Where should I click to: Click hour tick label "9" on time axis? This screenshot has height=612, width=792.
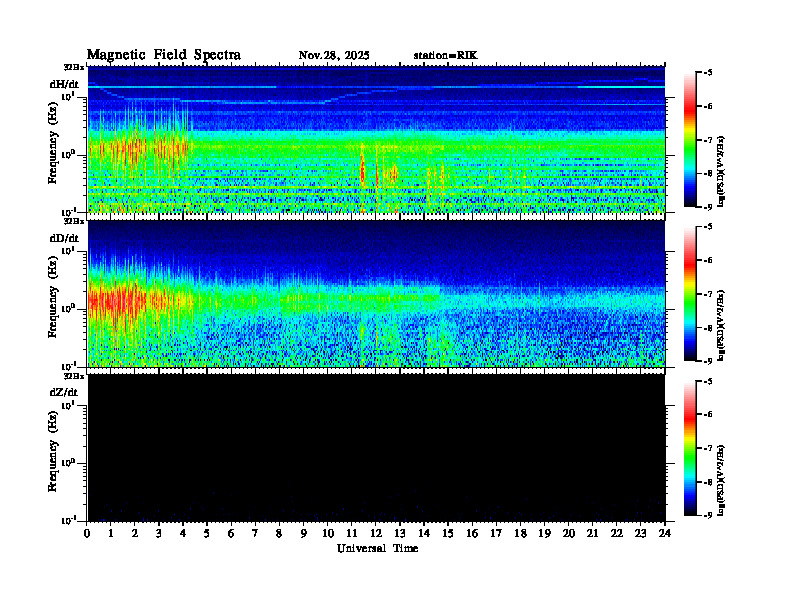pos(304,533)
